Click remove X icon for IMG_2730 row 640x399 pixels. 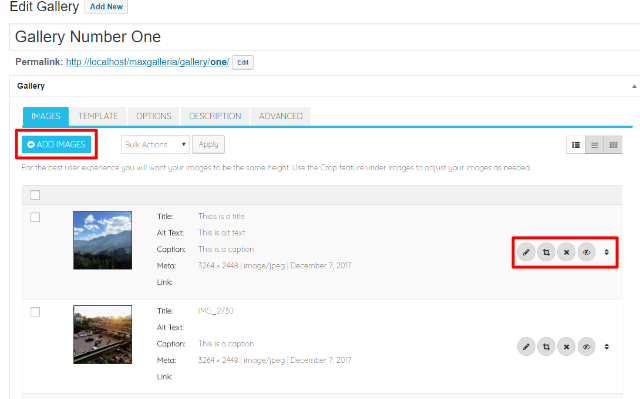[x=566, y=347]
